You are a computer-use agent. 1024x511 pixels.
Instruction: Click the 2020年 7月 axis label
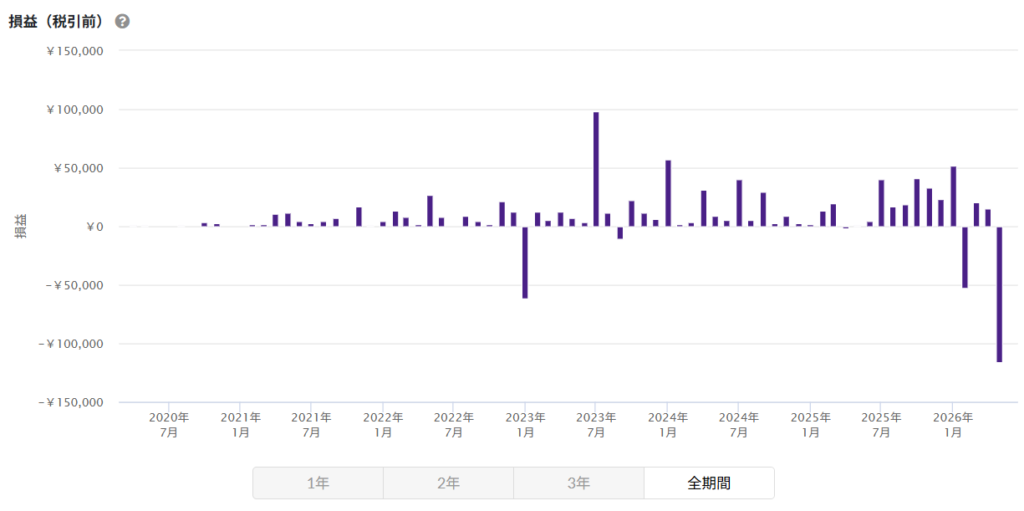[x=168, y=424]
